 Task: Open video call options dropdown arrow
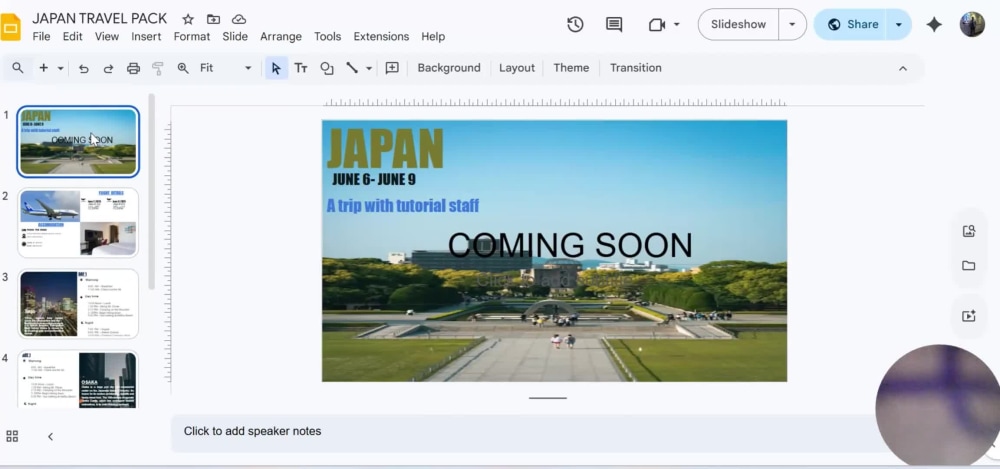[677, 24]
